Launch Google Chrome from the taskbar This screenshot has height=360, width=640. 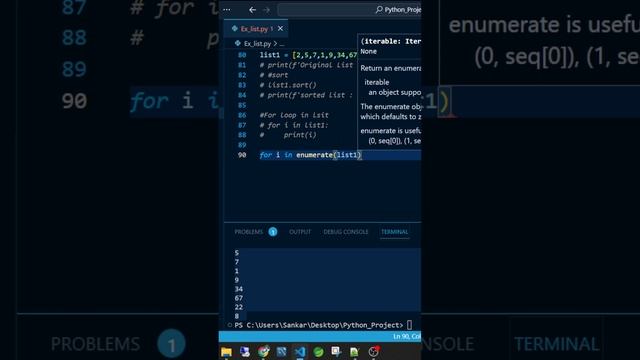click(x=264, y=351)
